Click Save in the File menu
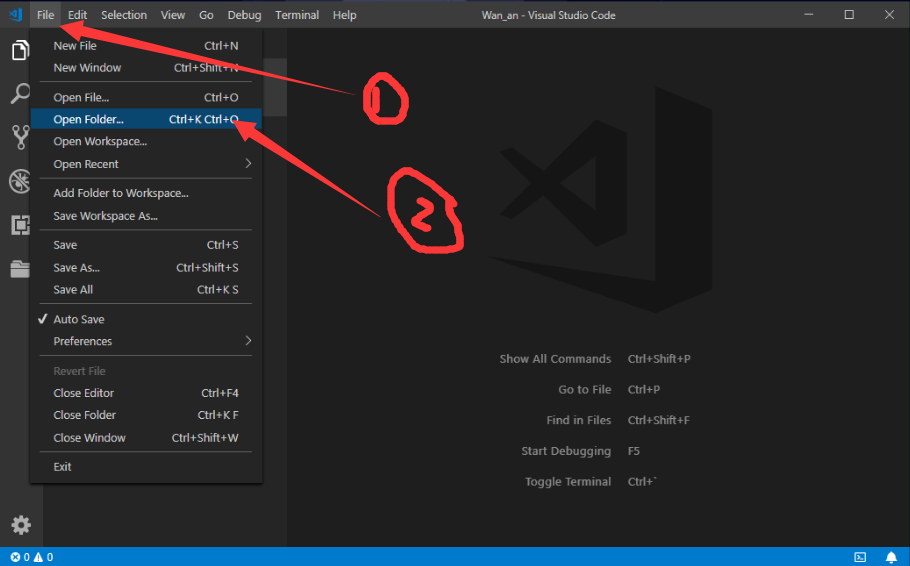910x566 pixels. (x=146, y=245)
